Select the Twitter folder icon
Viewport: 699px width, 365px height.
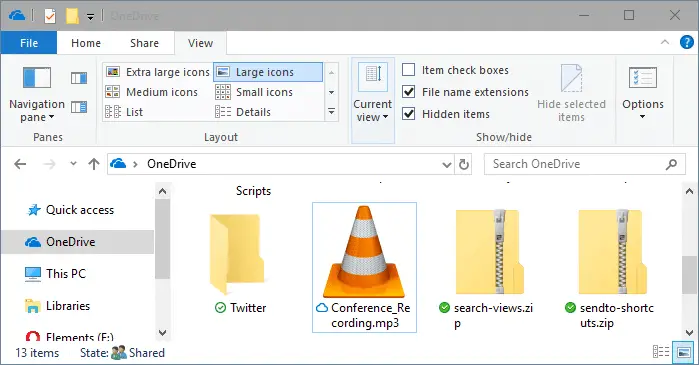coord(237,254)
